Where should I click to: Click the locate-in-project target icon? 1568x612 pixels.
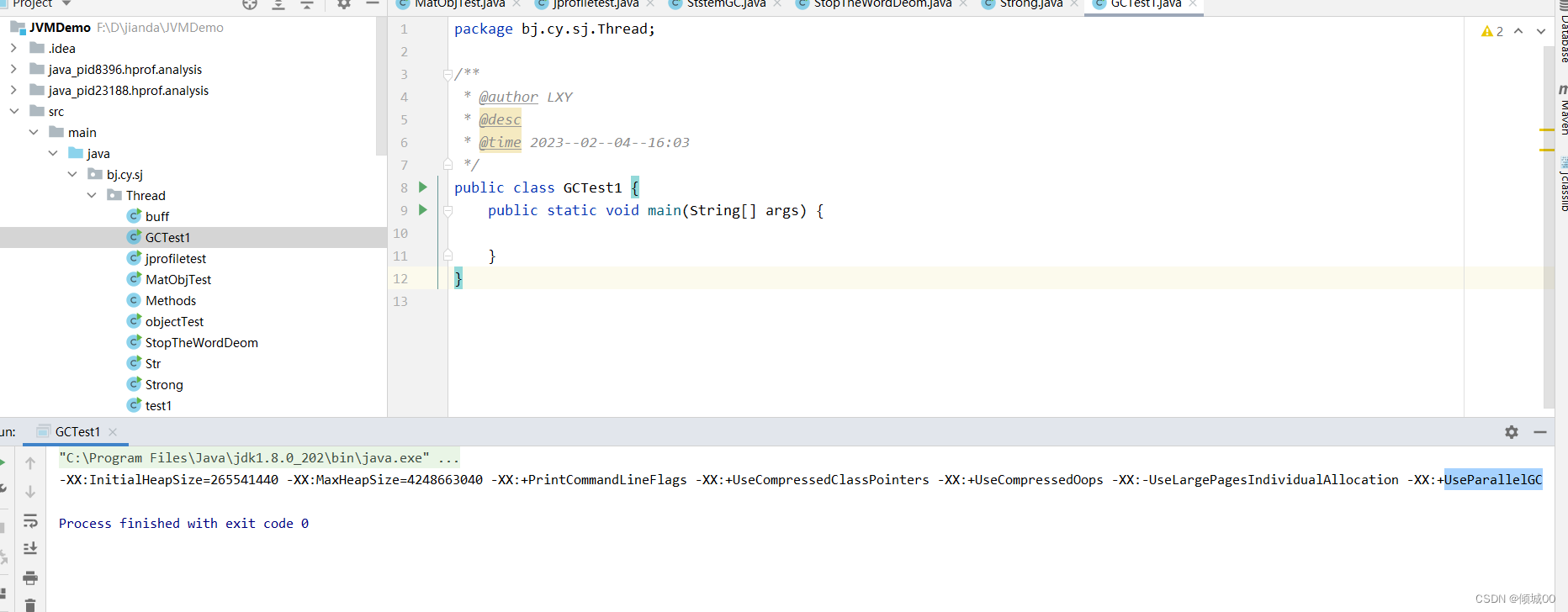click(x=250, y=4)
